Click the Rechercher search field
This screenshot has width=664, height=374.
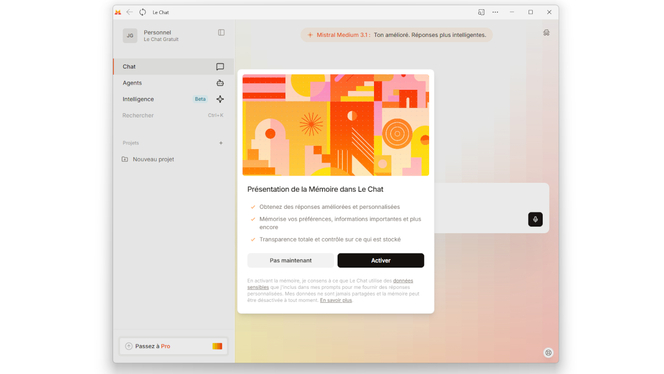pos(174,115)
